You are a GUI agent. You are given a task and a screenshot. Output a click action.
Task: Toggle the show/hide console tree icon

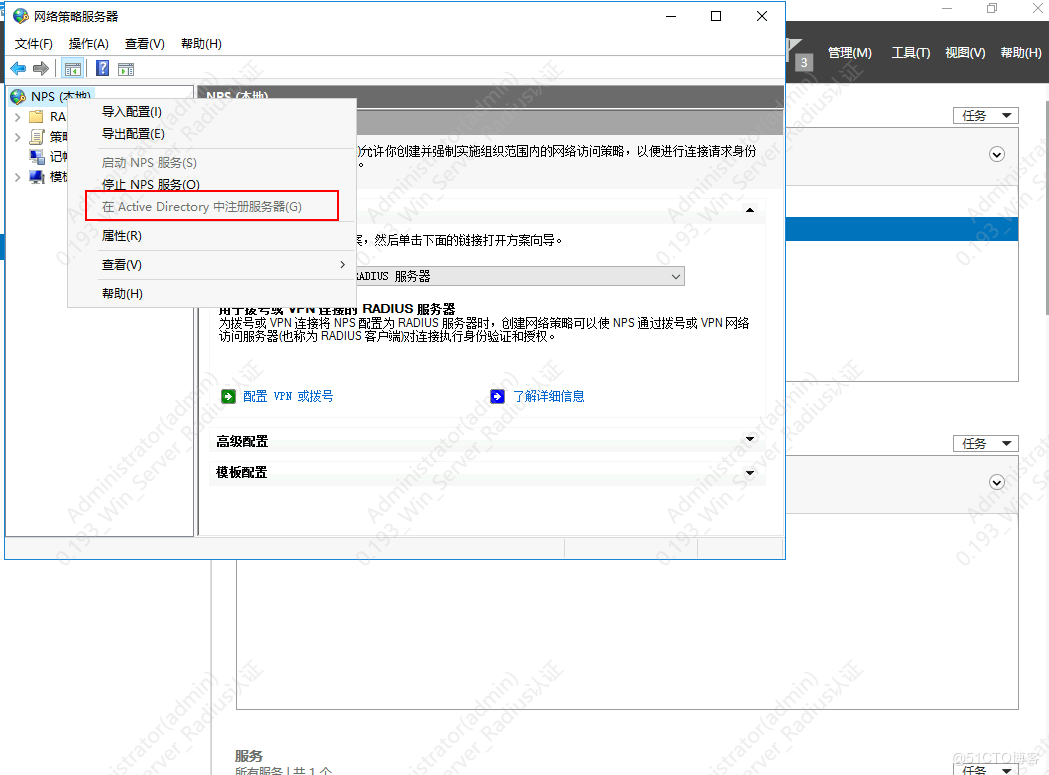(72, 68)
